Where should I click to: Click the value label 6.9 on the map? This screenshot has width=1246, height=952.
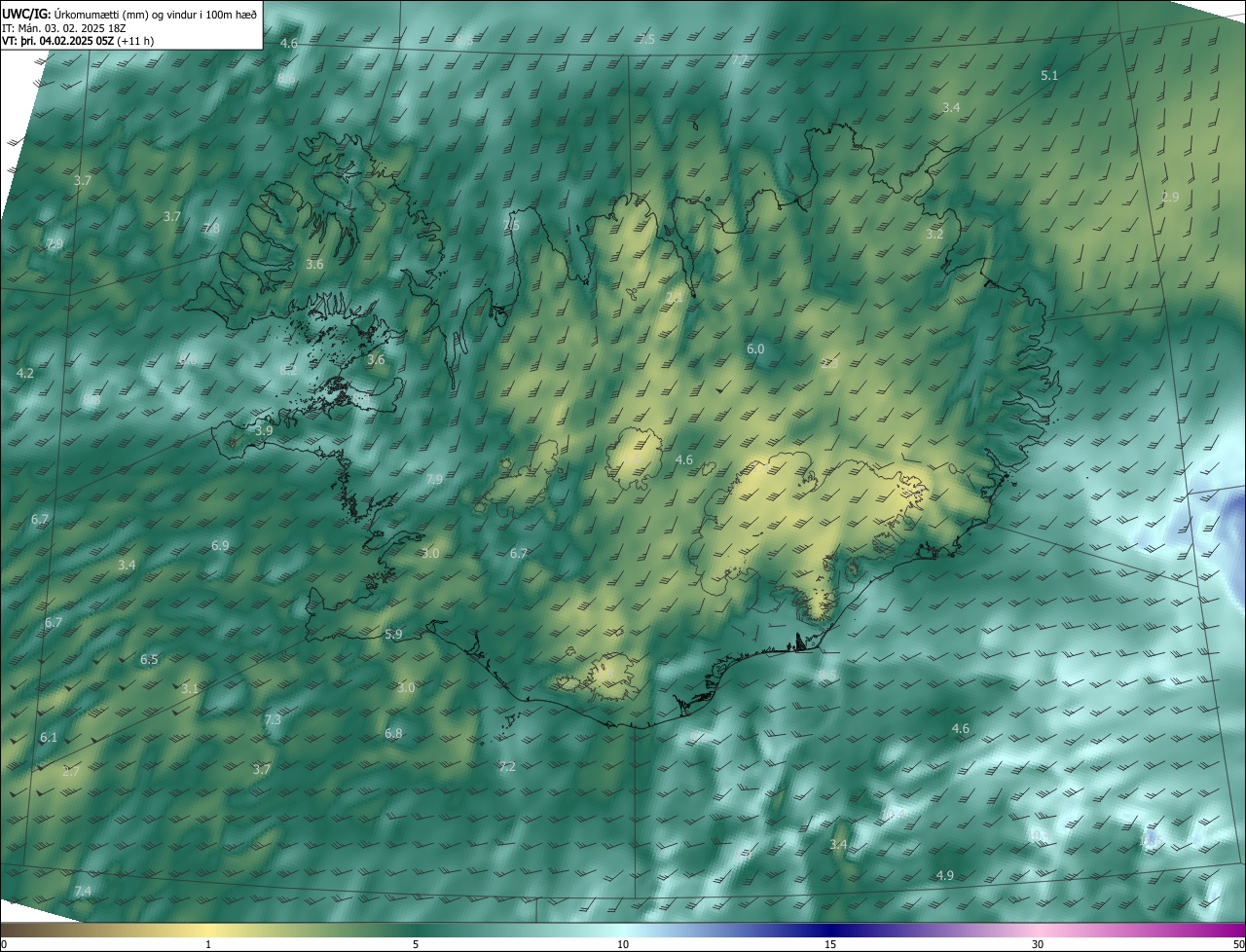[x=220, y=545]
